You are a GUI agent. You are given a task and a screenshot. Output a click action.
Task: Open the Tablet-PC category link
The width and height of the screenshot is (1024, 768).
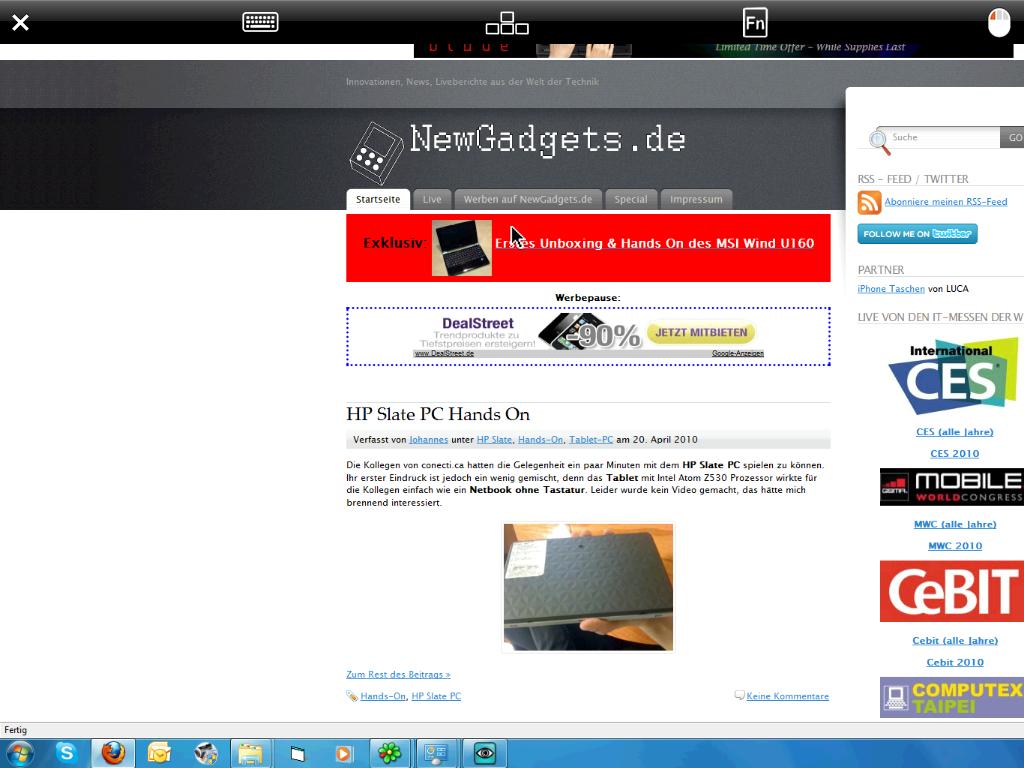point(591,440)
